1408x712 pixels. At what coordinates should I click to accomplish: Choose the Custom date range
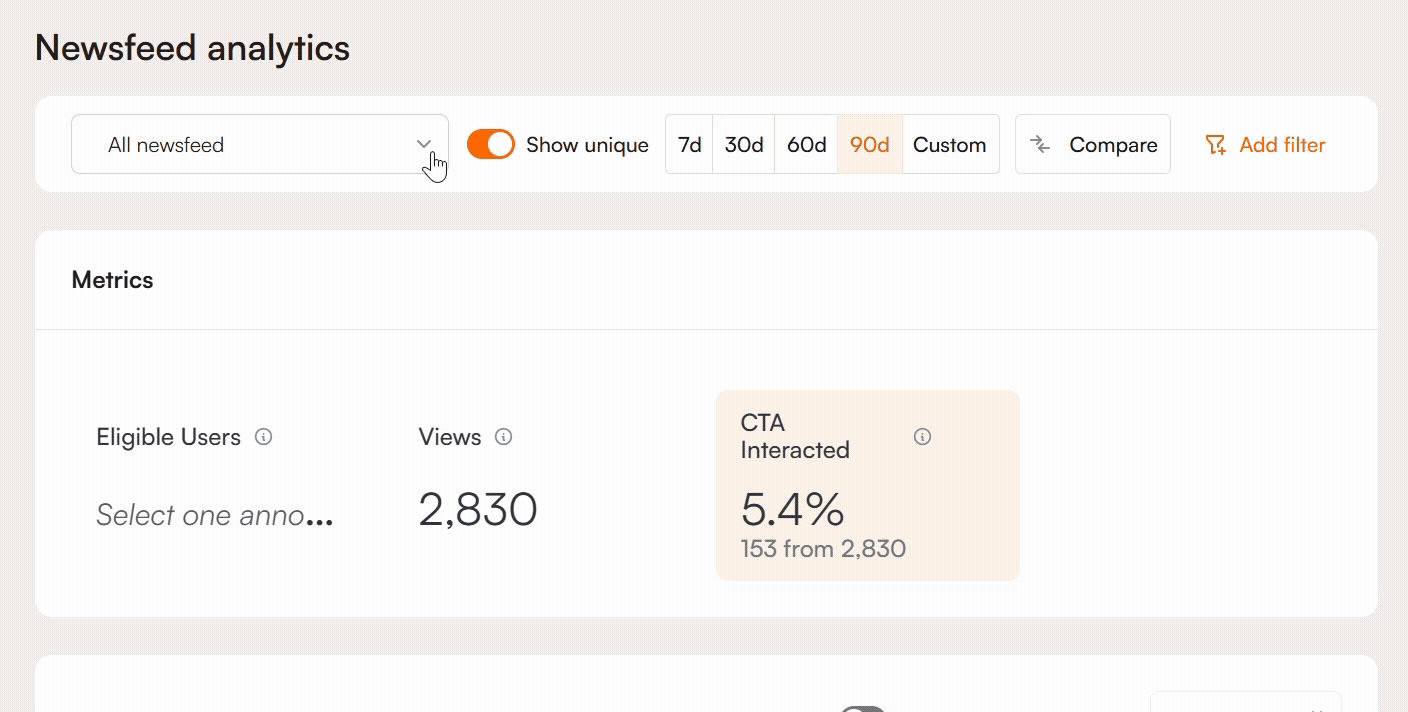tap(950, 145)
